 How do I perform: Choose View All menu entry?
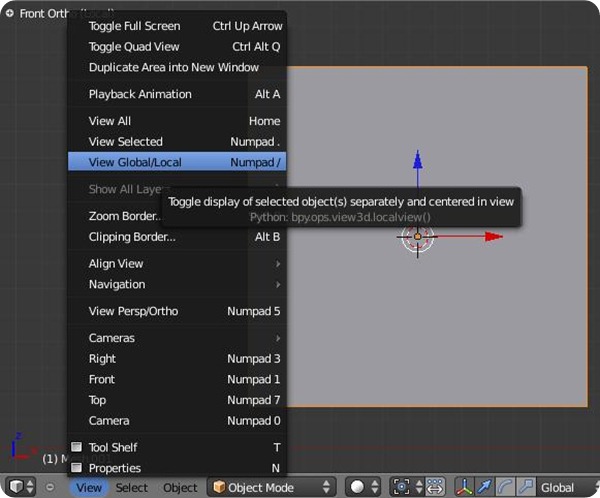coord(177,121)
